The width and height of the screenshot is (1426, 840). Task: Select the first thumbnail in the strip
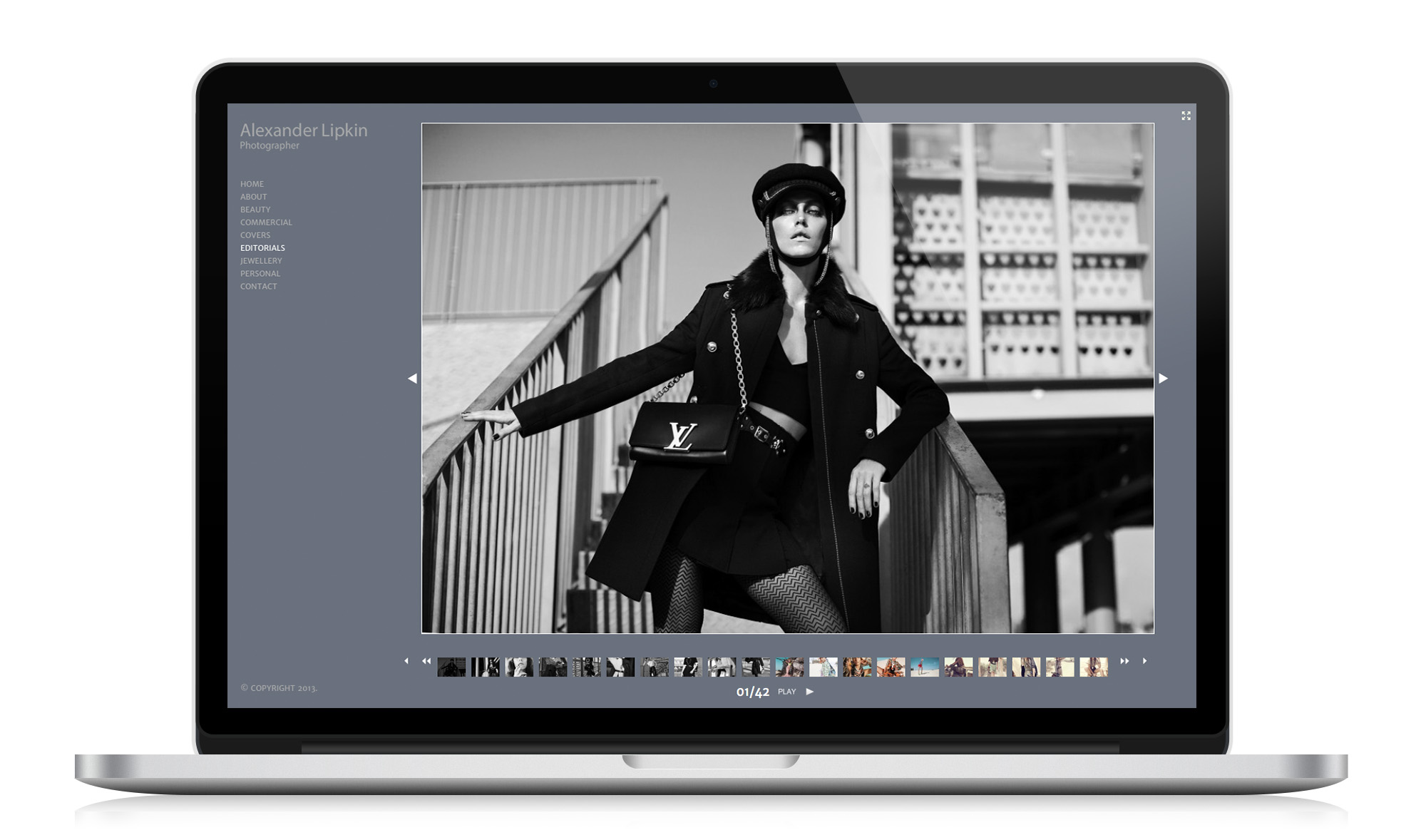[451, 667]
